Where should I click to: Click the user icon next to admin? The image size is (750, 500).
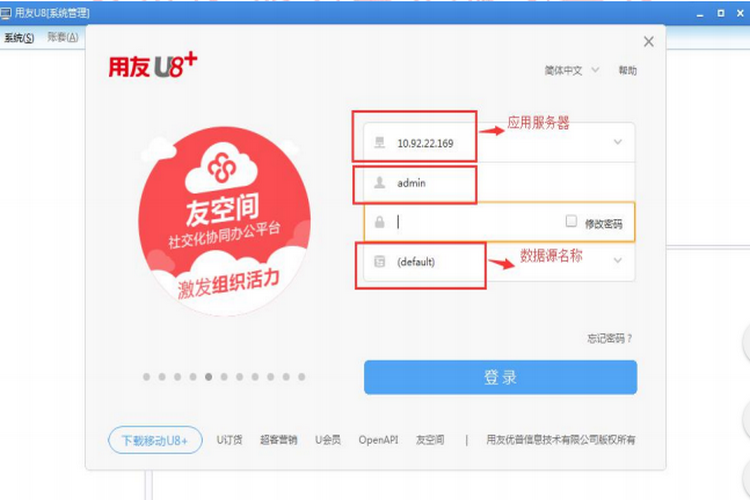[x=379, y=182]
